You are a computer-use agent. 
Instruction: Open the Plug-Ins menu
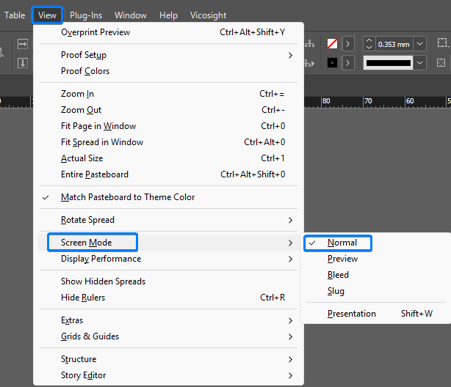(x=86, y=15)
